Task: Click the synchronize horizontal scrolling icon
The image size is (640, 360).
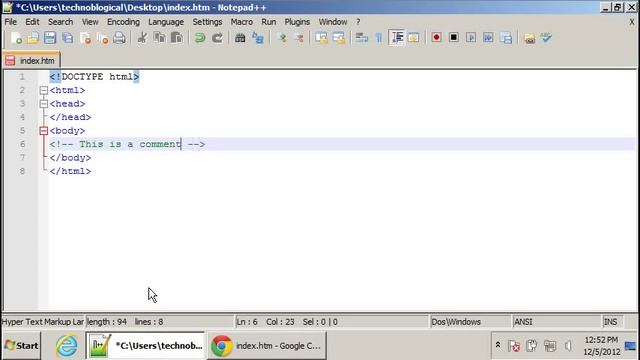Action: tap(338, 38)
